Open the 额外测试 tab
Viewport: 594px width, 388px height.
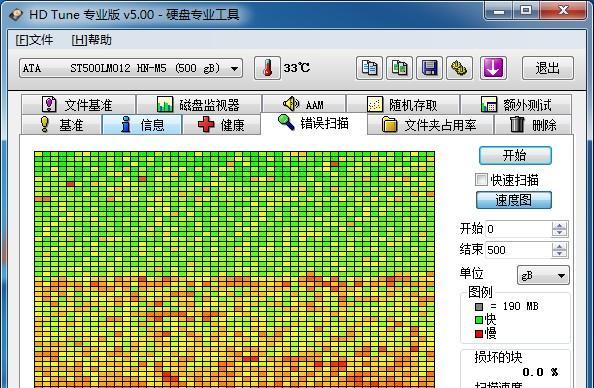coord(516,105)
